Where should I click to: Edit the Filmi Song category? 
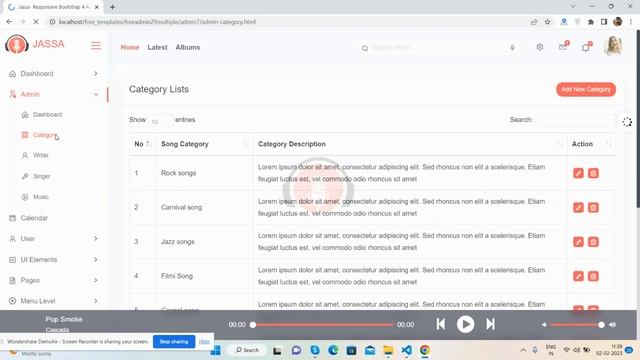coord(578,276)
